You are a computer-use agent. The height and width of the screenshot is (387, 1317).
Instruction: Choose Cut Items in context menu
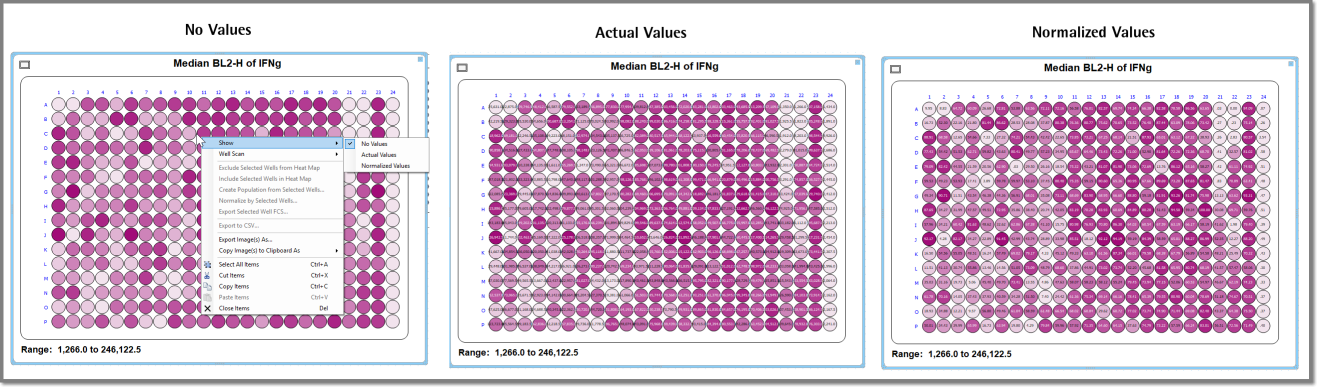point(272,275)
